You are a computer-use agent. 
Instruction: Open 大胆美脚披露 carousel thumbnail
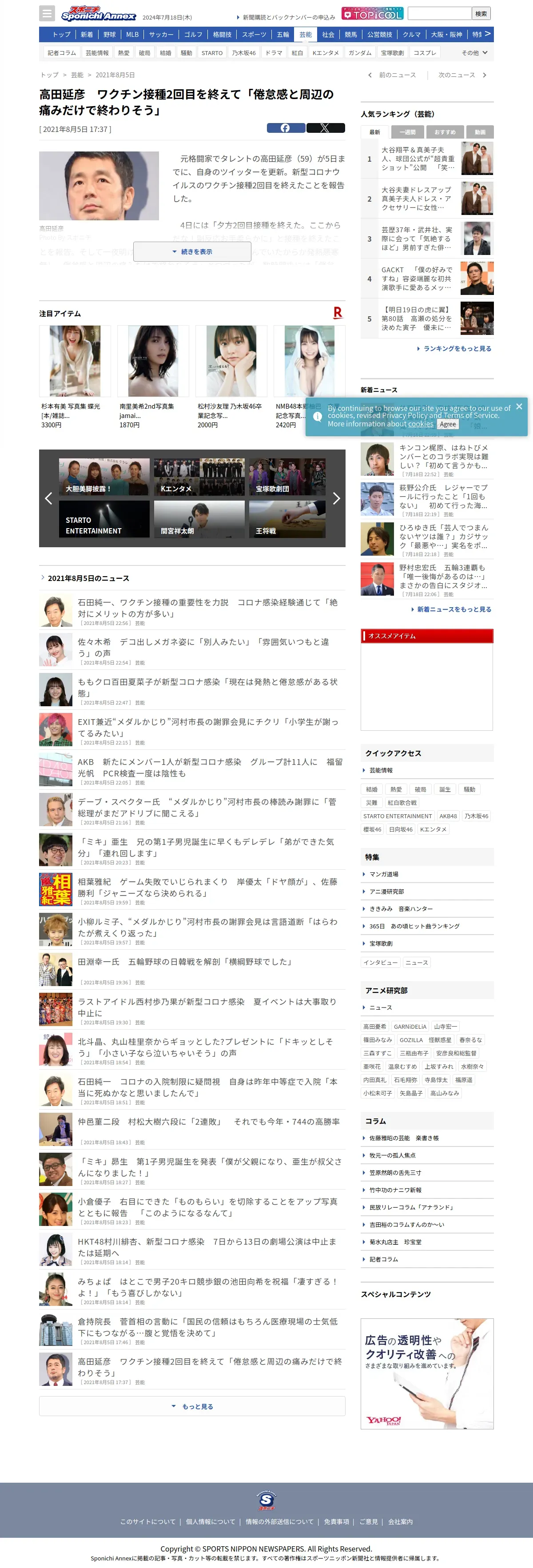tap(104, 477)
